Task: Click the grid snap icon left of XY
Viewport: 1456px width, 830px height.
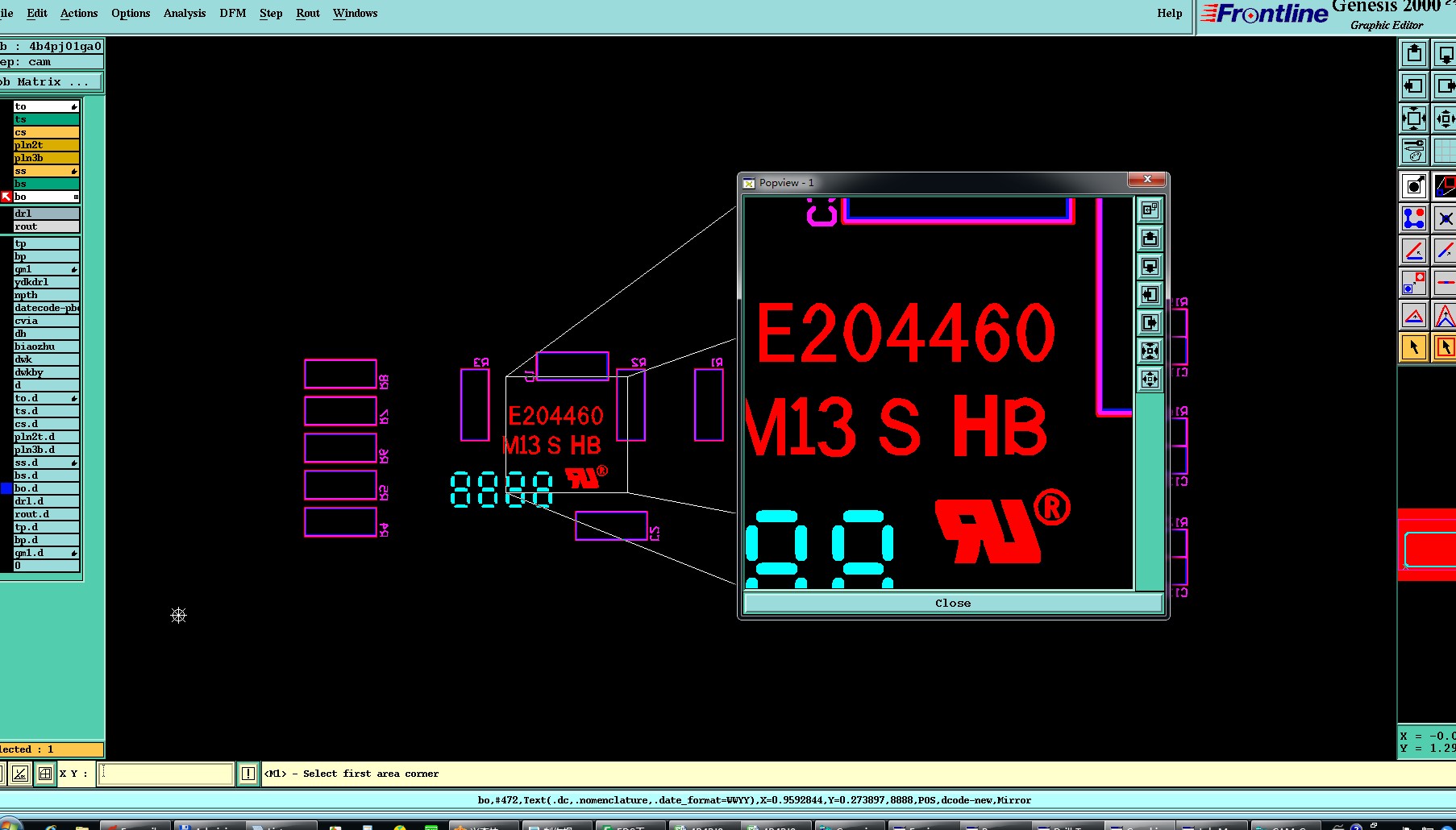Action: click(x=45, y=774)
